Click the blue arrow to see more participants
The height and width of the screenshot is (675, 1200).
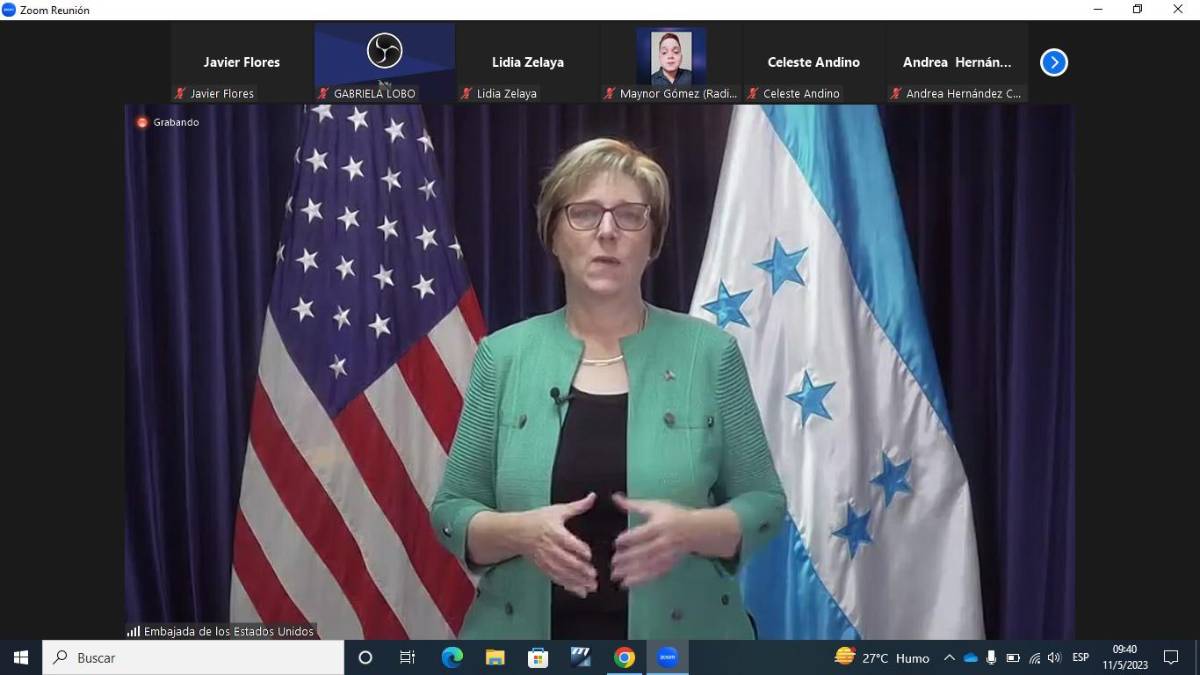[x=1053, y=62]
